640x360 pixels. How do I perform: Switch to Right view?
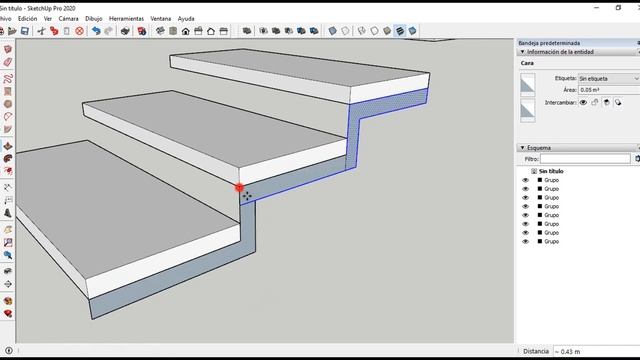pos(198,31)
